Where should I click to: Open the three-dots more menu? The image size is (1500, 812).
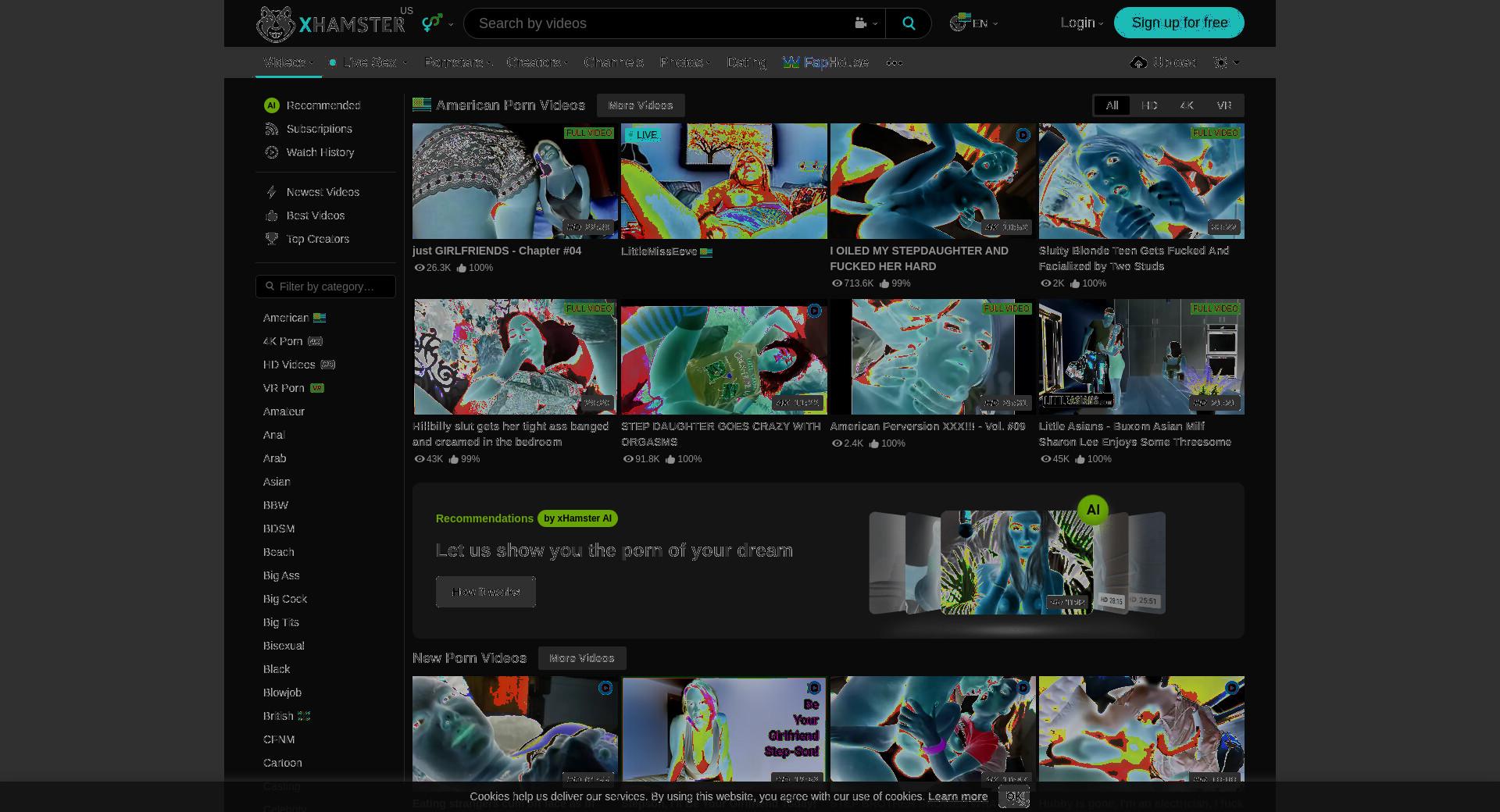(x=895, y=62)
